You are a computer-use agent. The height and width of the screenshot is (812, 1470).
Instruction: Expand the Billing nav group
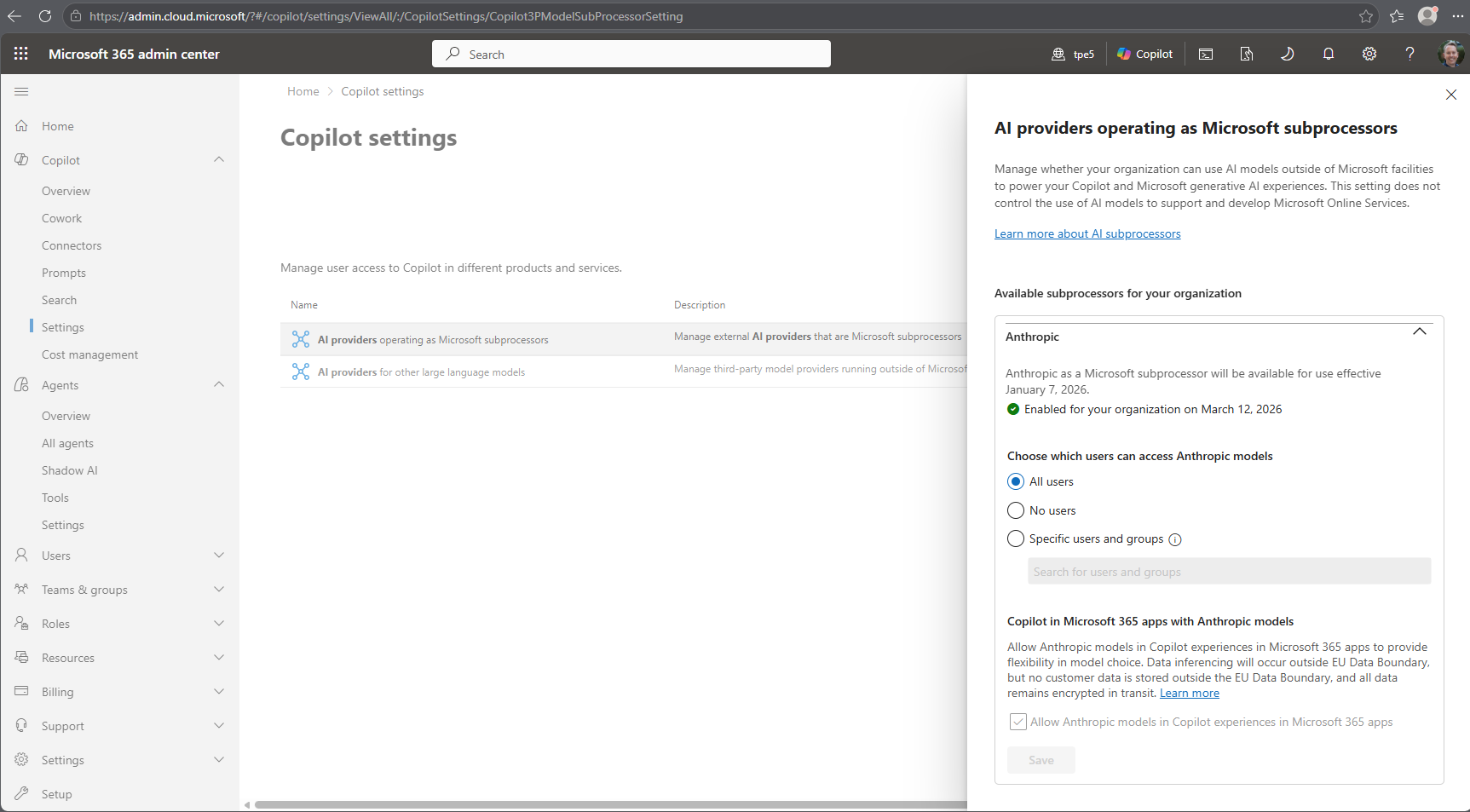click(x=219, y=692)
